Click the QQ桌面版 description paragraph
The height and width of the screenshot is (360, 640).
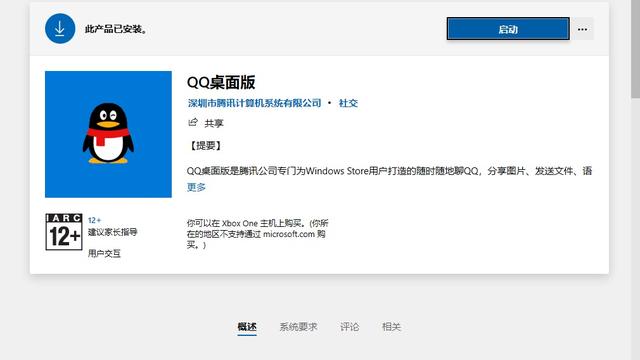tap(389, 171)
